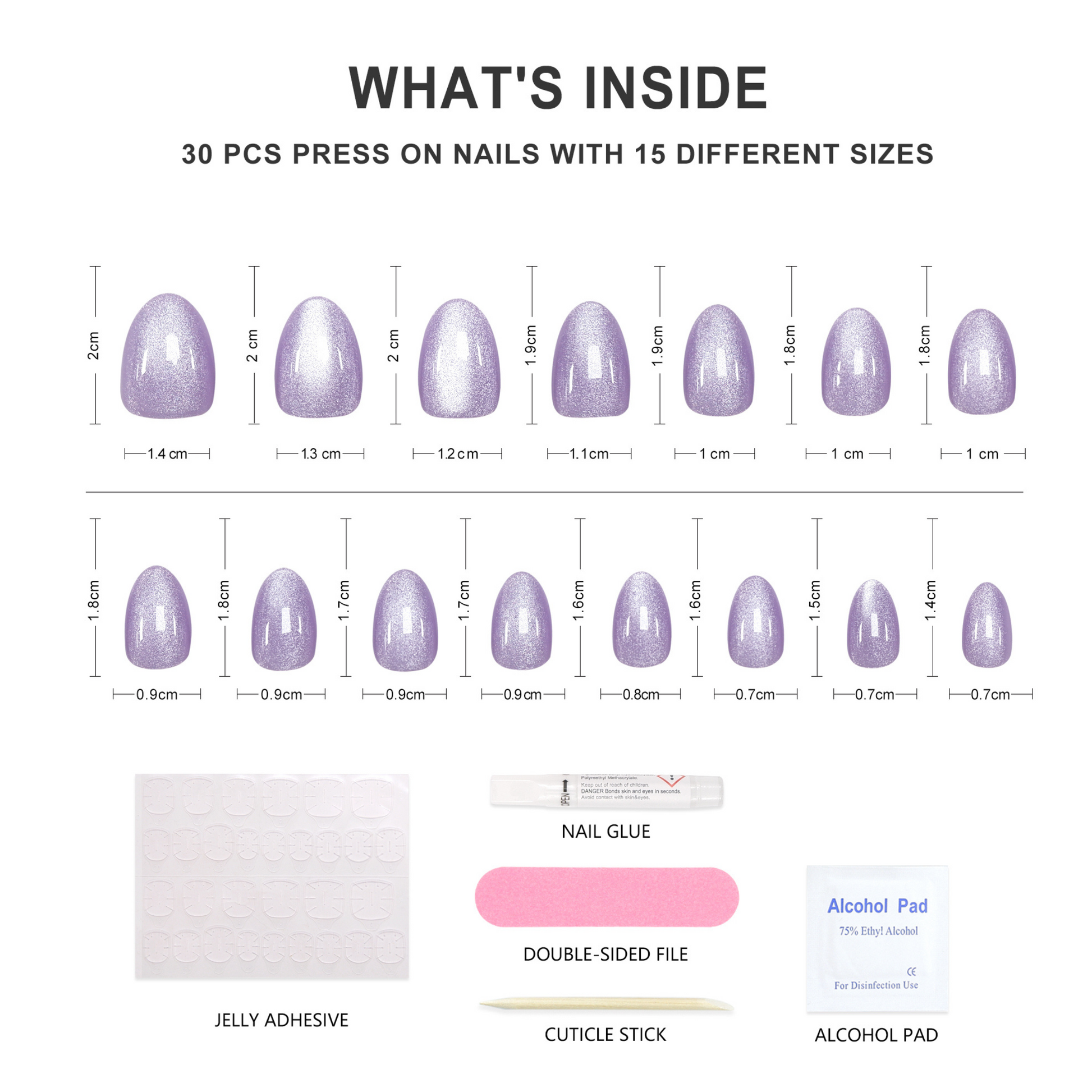The image size is (1092, 1092).
Task: Select the nail labeled 1.5cm tall
Action: coord(873,623)
